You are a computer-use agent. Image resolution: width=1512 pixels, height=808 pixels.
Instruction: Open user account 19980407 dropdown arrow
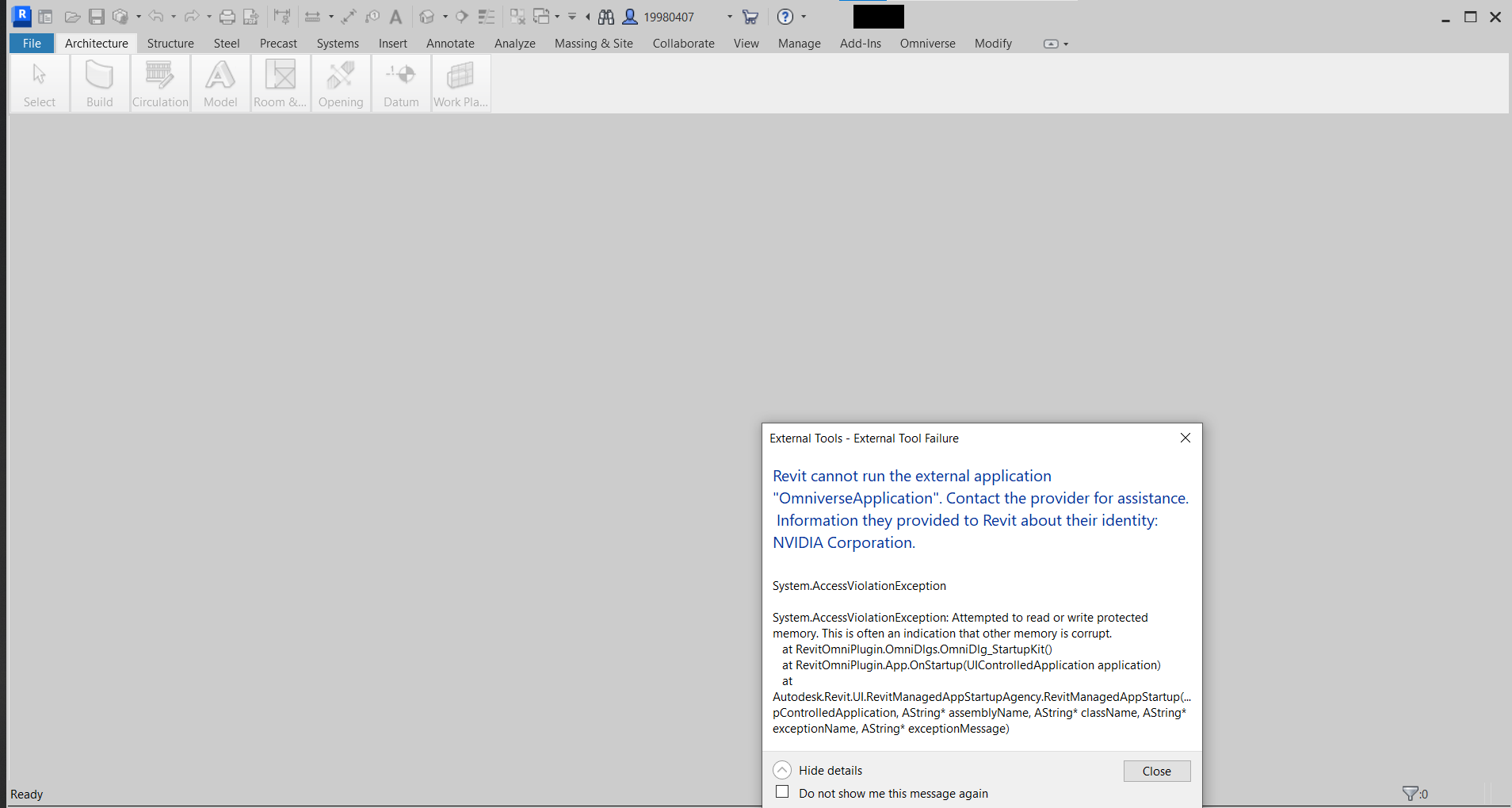coord(730,17)
